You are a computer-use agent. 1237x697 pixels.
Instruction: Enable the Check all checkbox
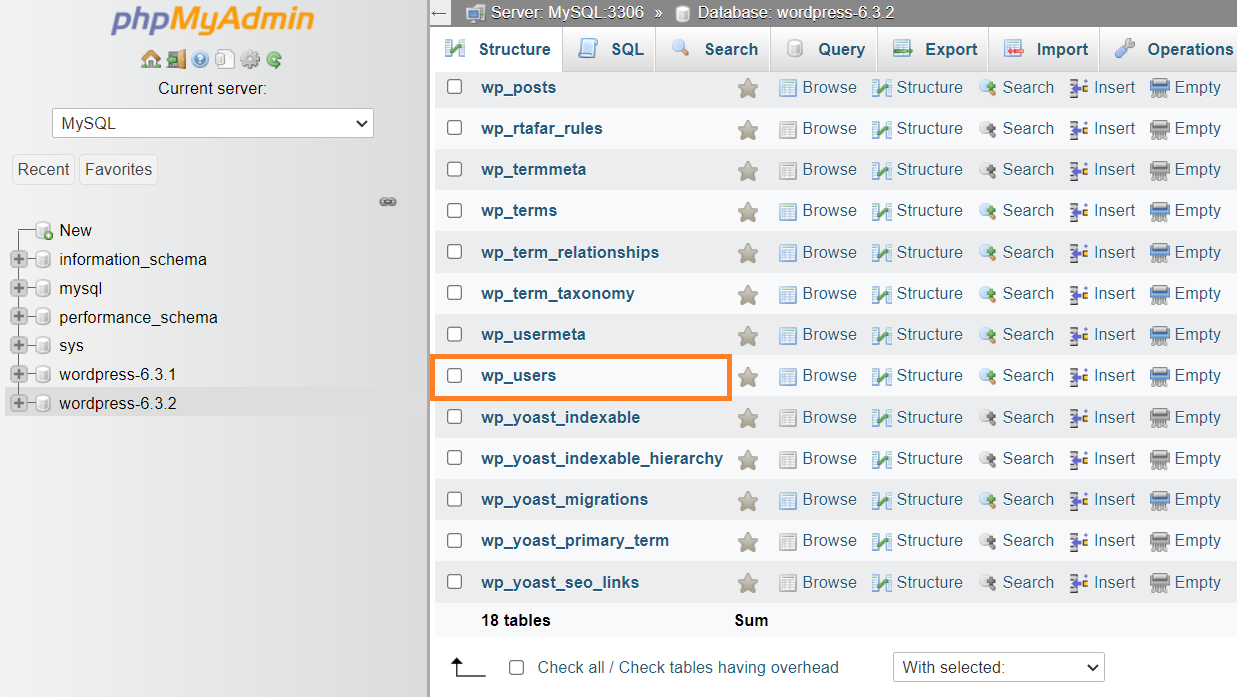pyautogui.click(x=516, y=667)
